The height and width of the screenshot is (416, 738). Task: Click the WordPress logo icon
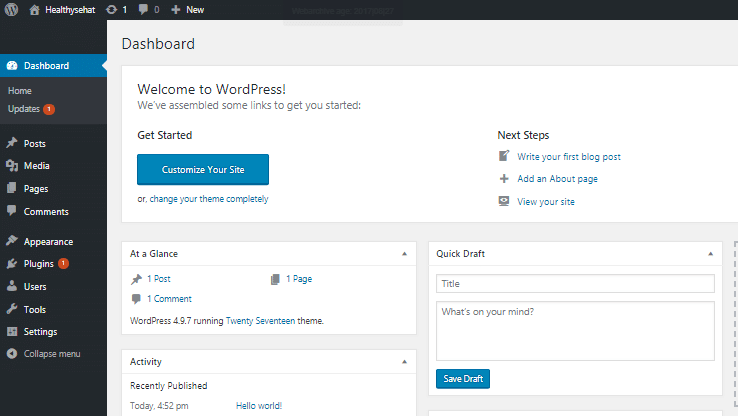pos(11,9)
